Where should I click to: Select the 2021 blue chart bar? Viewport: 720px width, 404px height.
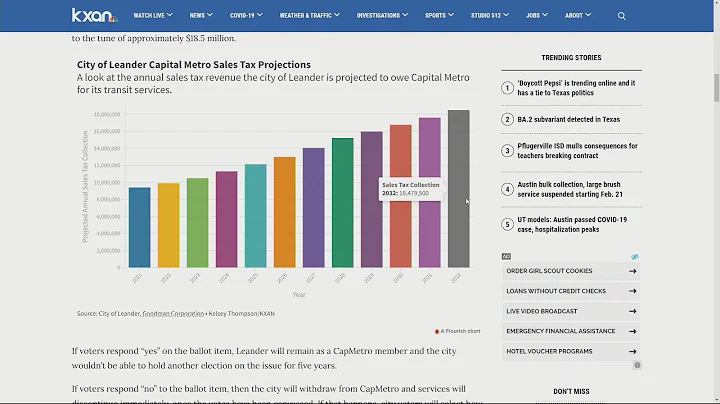pyautogui.click(x=139, y=227)
